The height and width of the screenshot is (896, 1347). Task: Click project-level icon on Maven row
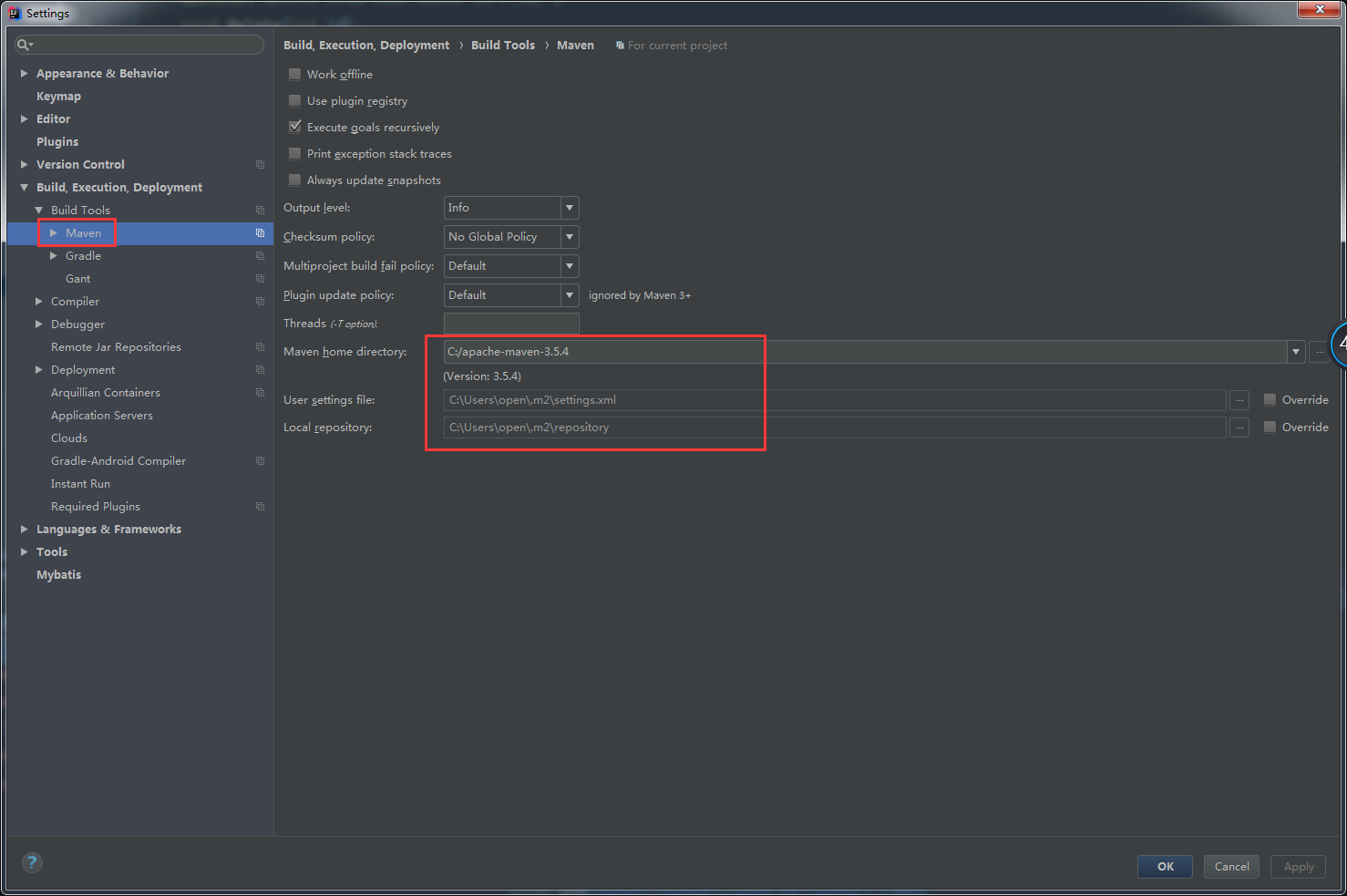pyautogui.click(x=260, y=233)
